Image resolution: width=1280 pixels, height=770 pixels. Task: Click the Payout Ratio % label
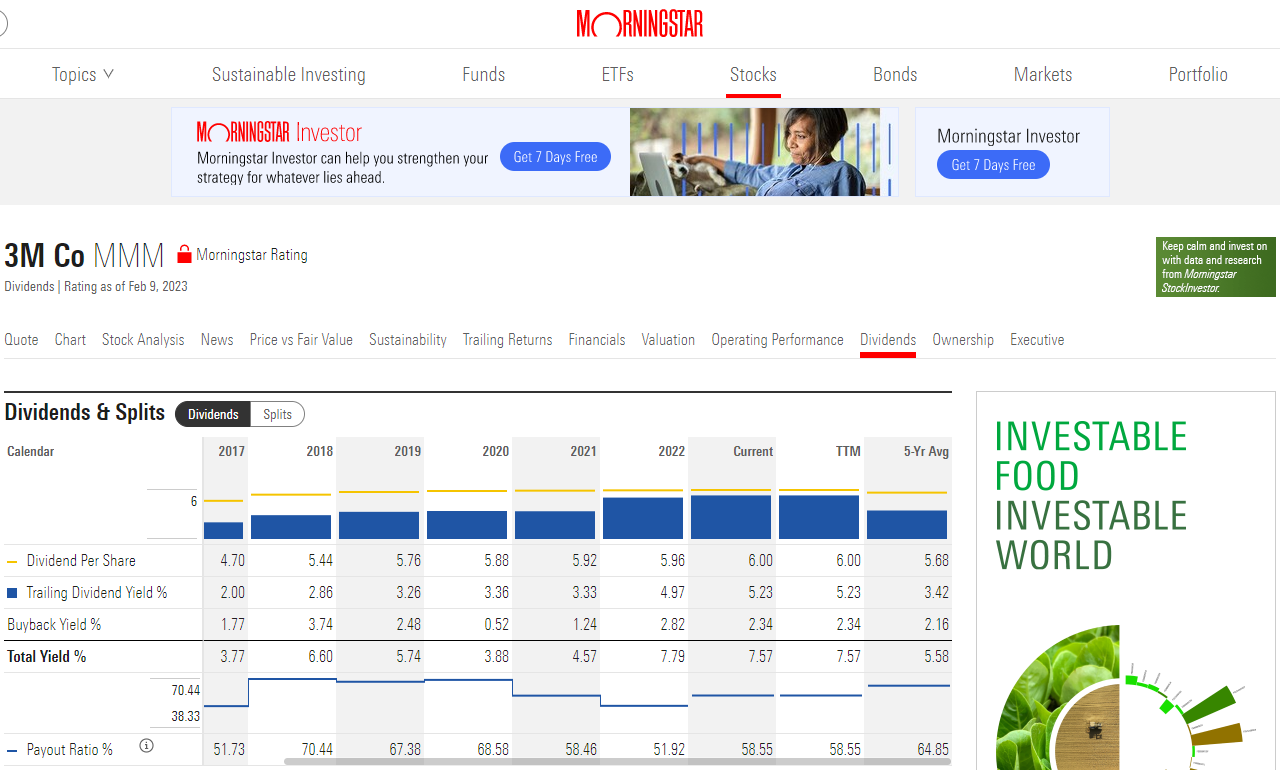(x=70, y=750)
